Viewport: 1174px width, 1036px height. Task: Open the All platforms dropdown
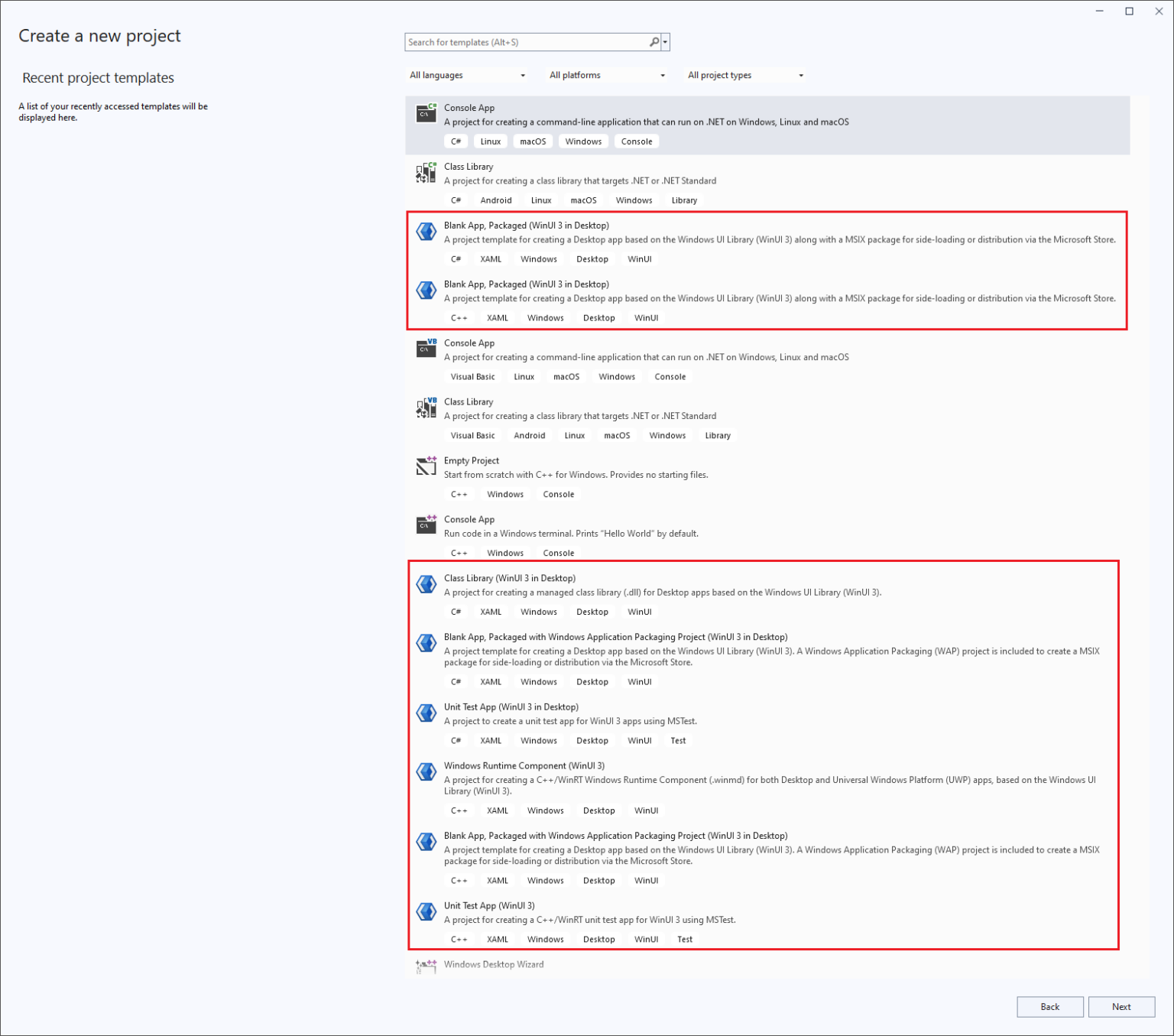click(x=606, y=75)
